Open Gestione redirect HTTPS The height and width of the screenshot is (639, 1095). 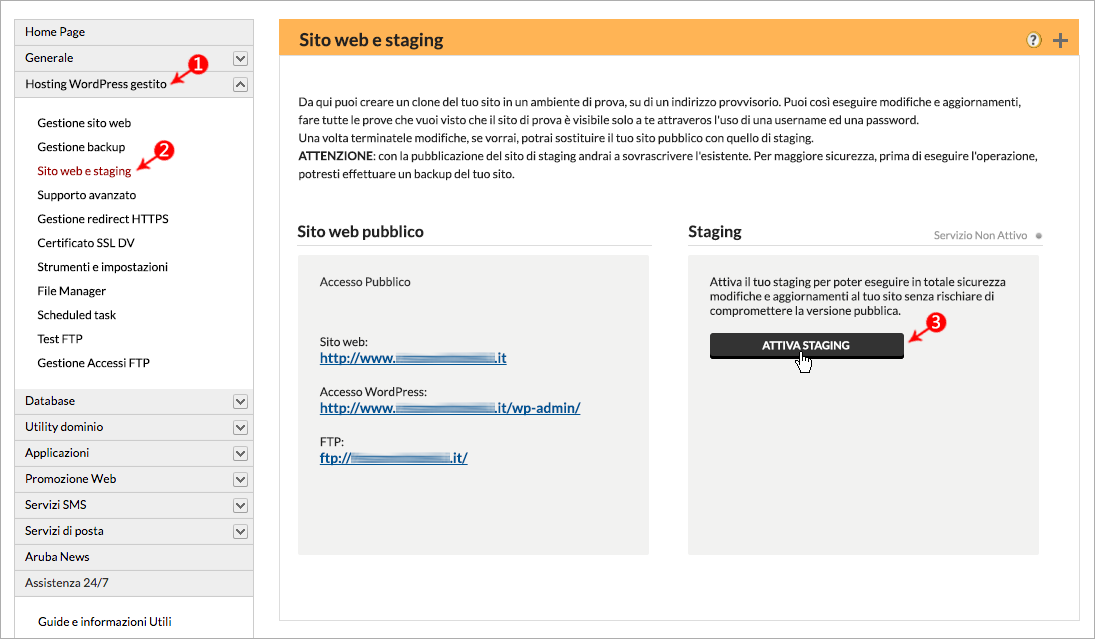[x=103, y=219]
